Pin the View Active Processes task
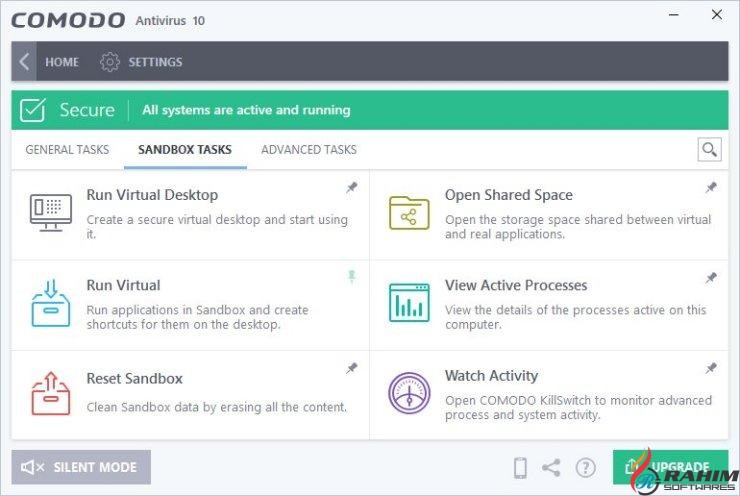740x496 pixels. pos(711,278)
